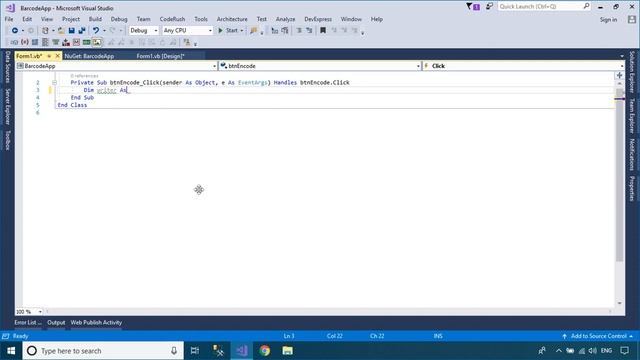Open the notifications filter flag icon
Viewport: 640px width, 360px height.
pos(473,7)
